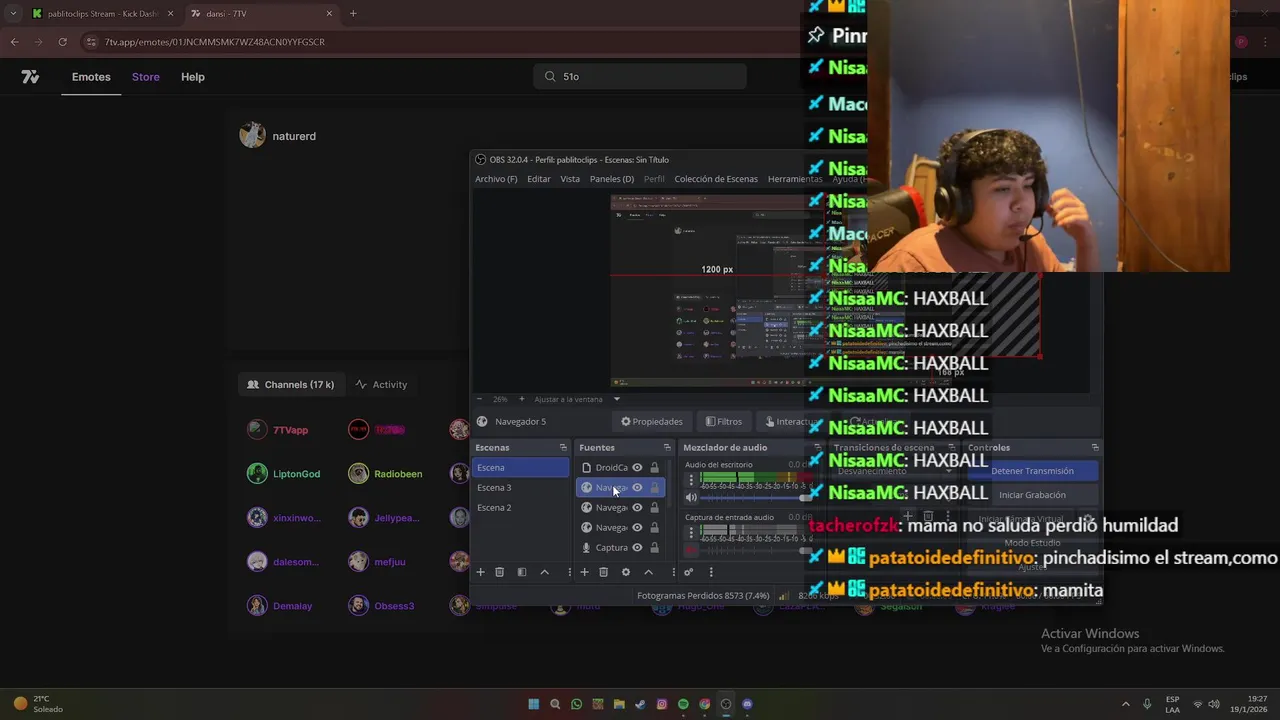Switch to pablitoclips Stream Kick tab
This screenshot has height=720, width=1280.
tap(102, 14)
